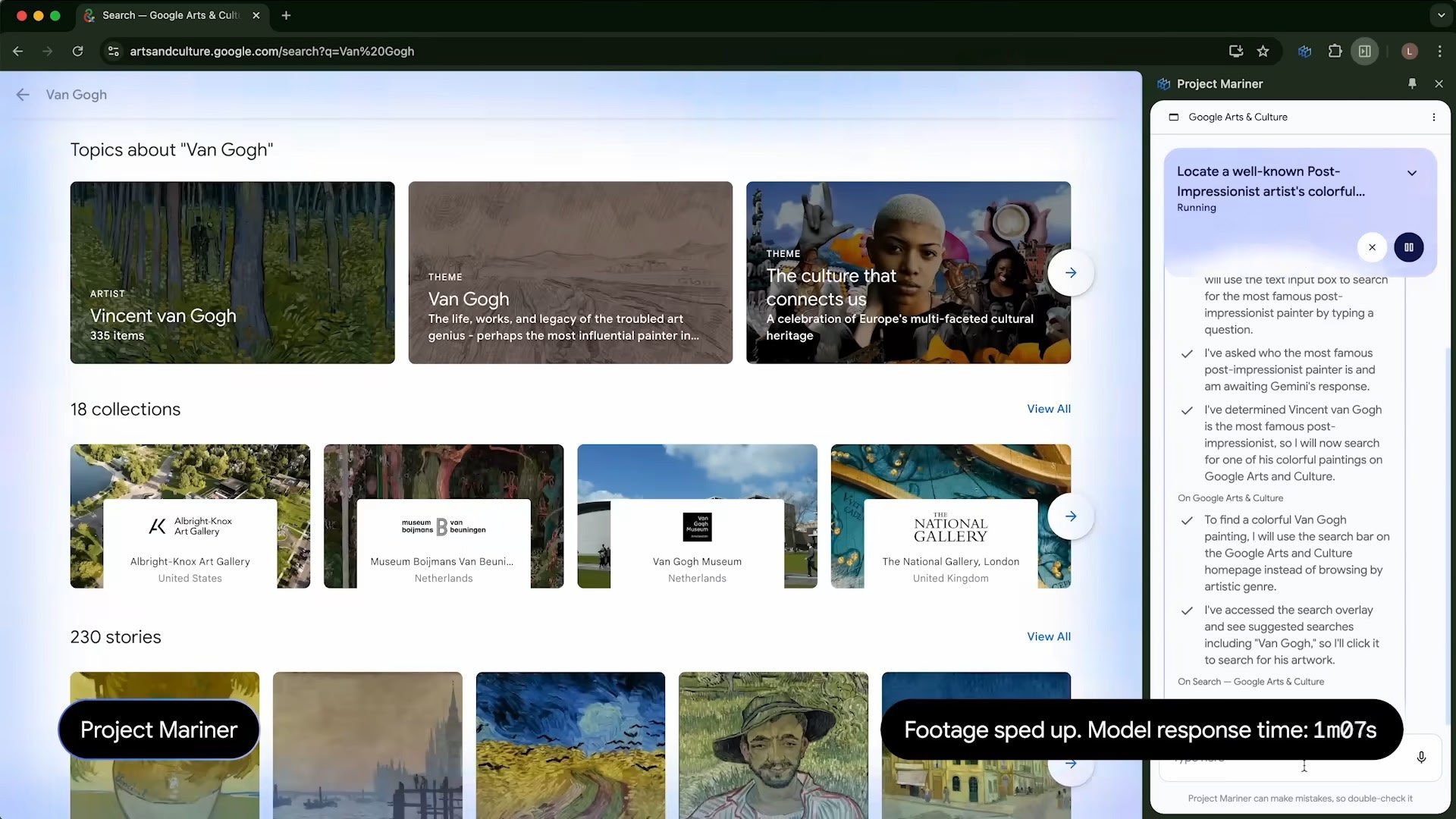Open the Chrome extensions puzzle icon
The image size is (1456, 819).
(1335, 52)
